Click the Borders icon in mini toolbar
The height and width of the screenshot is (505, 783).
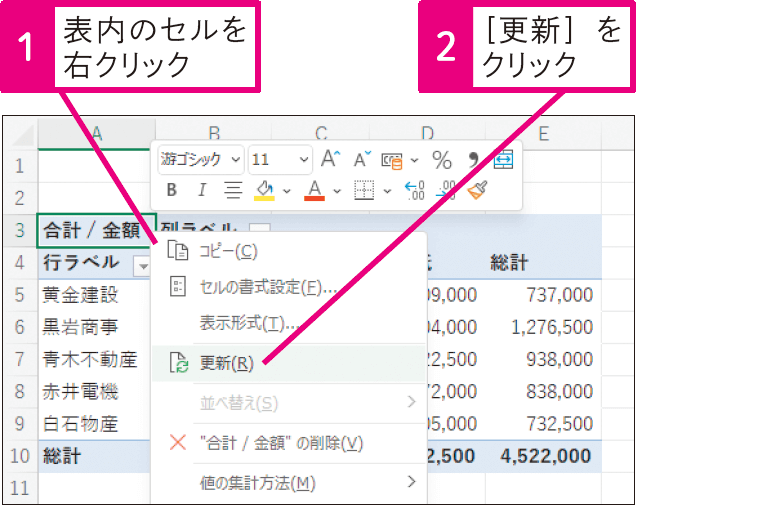(364, 190)
